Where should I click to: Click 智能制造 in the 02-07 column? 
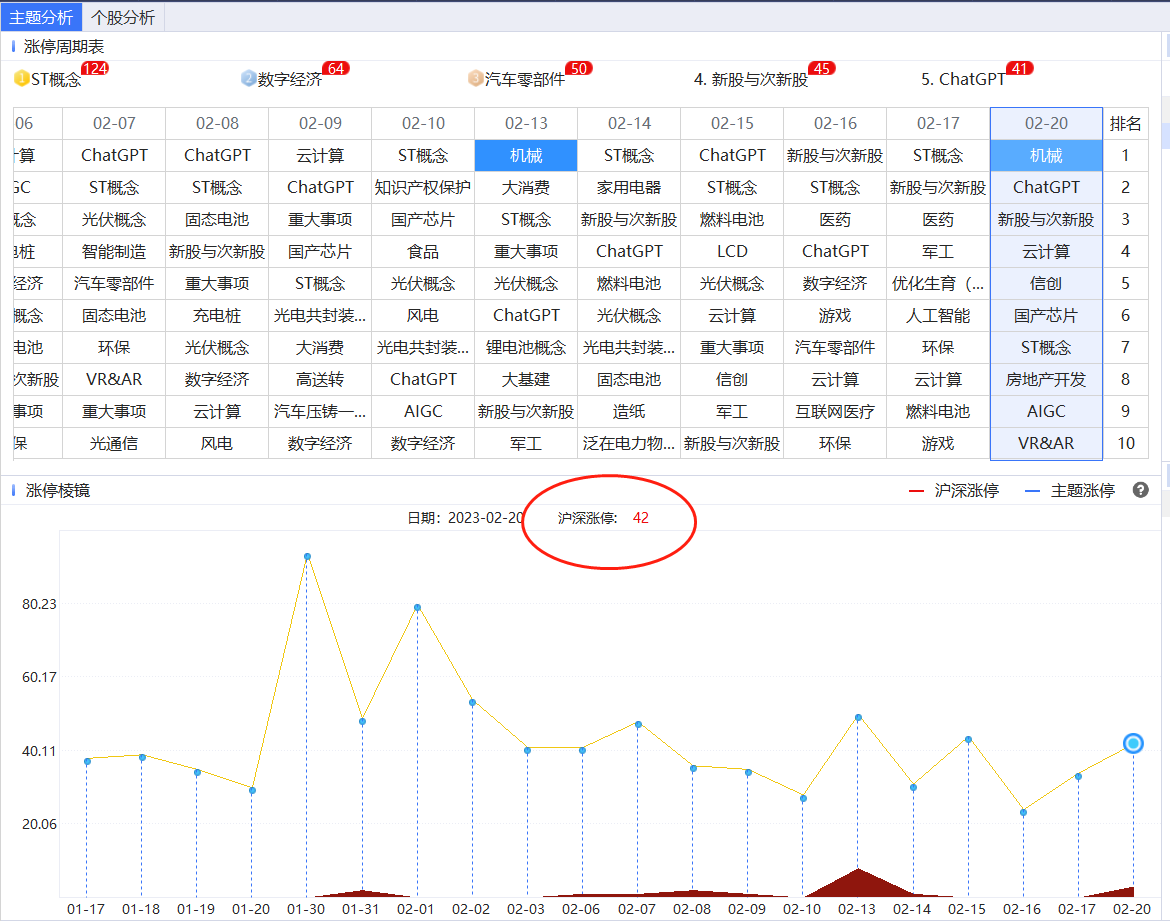114,252
